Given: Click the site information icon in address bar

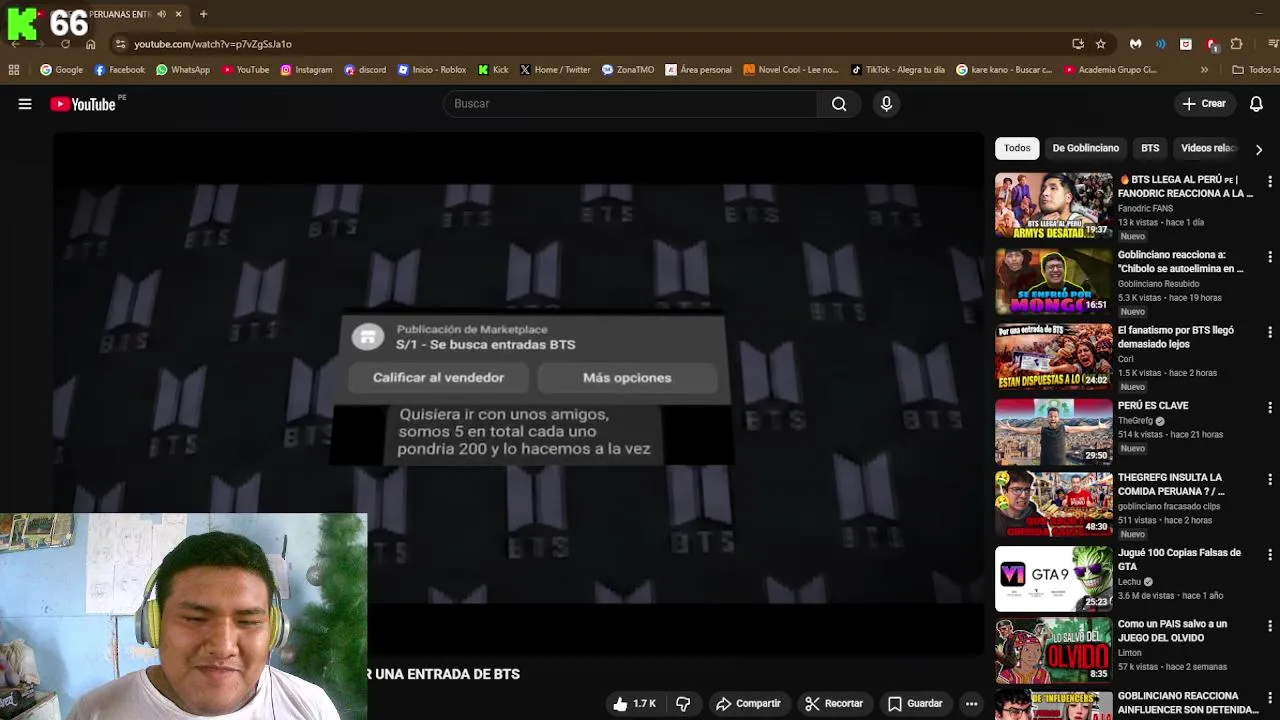Looking at the screenshot, I should coord(120,44).
